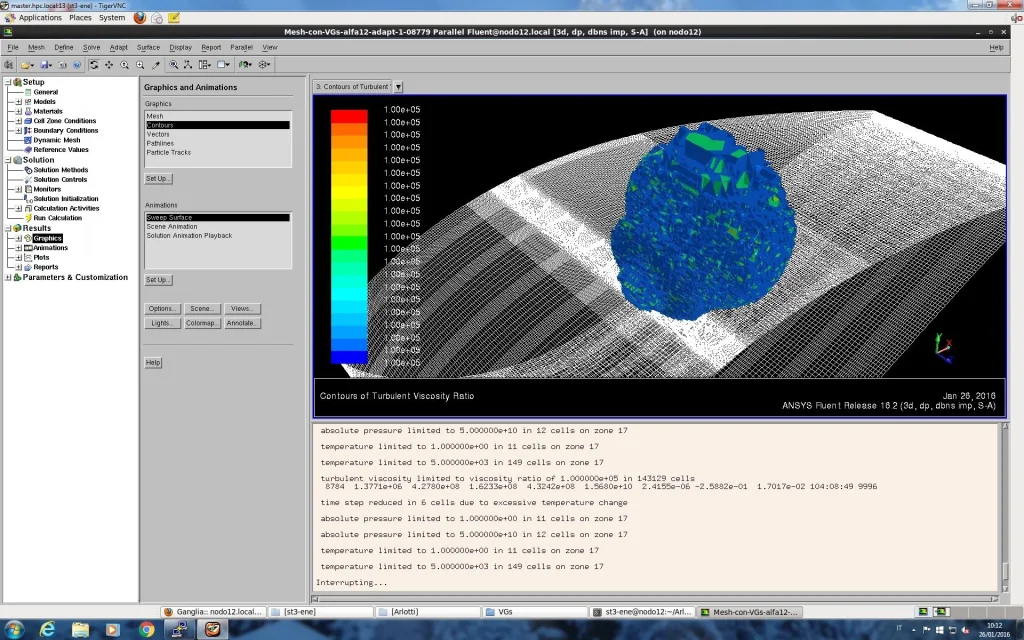1024x640 pixels.
Task: Open the Display menu
Action: (180, 46)
